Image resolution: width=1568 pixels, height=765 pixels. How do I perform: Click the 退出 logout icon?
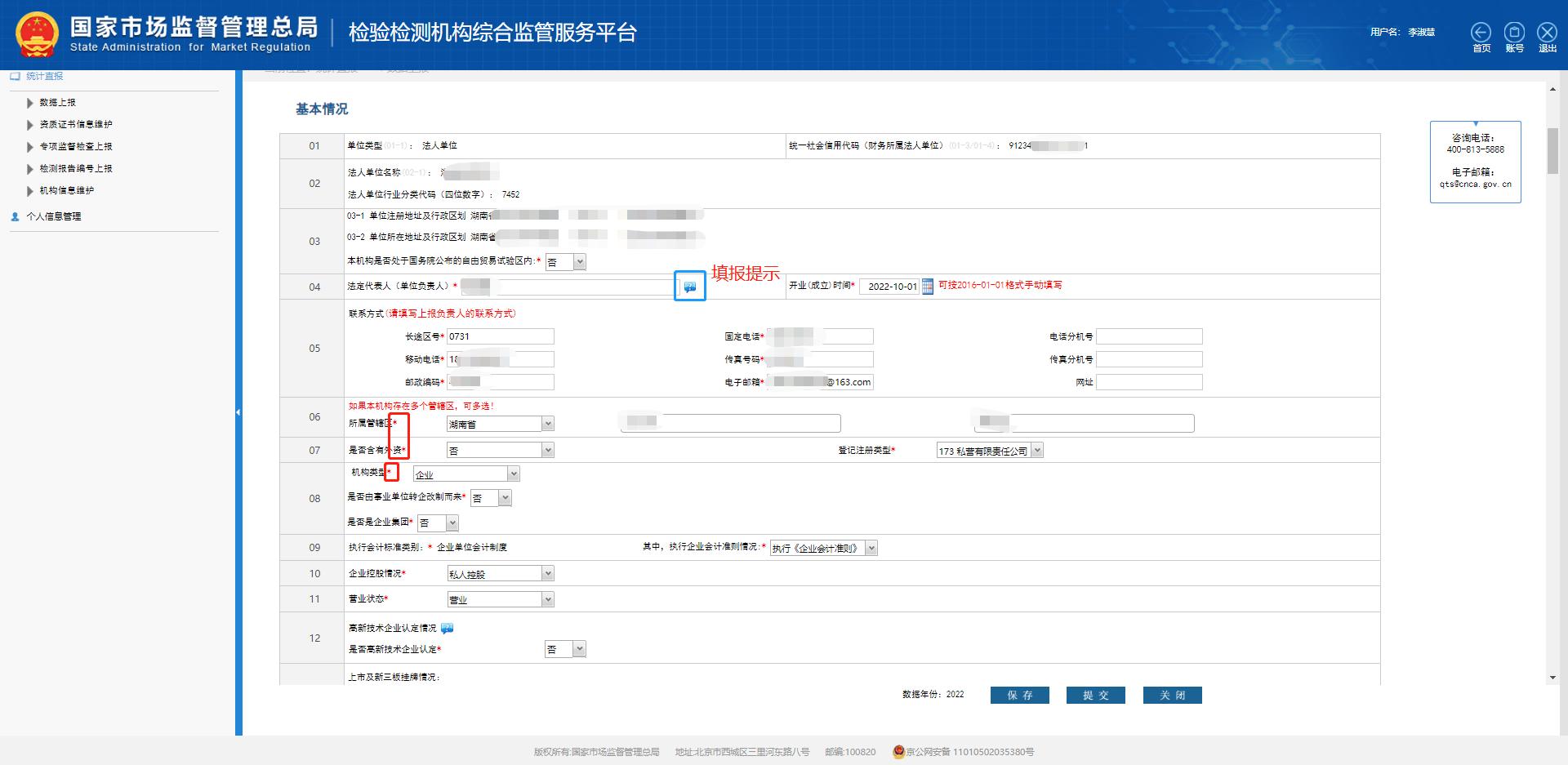pyautogui.click(x=1546, y=33)
